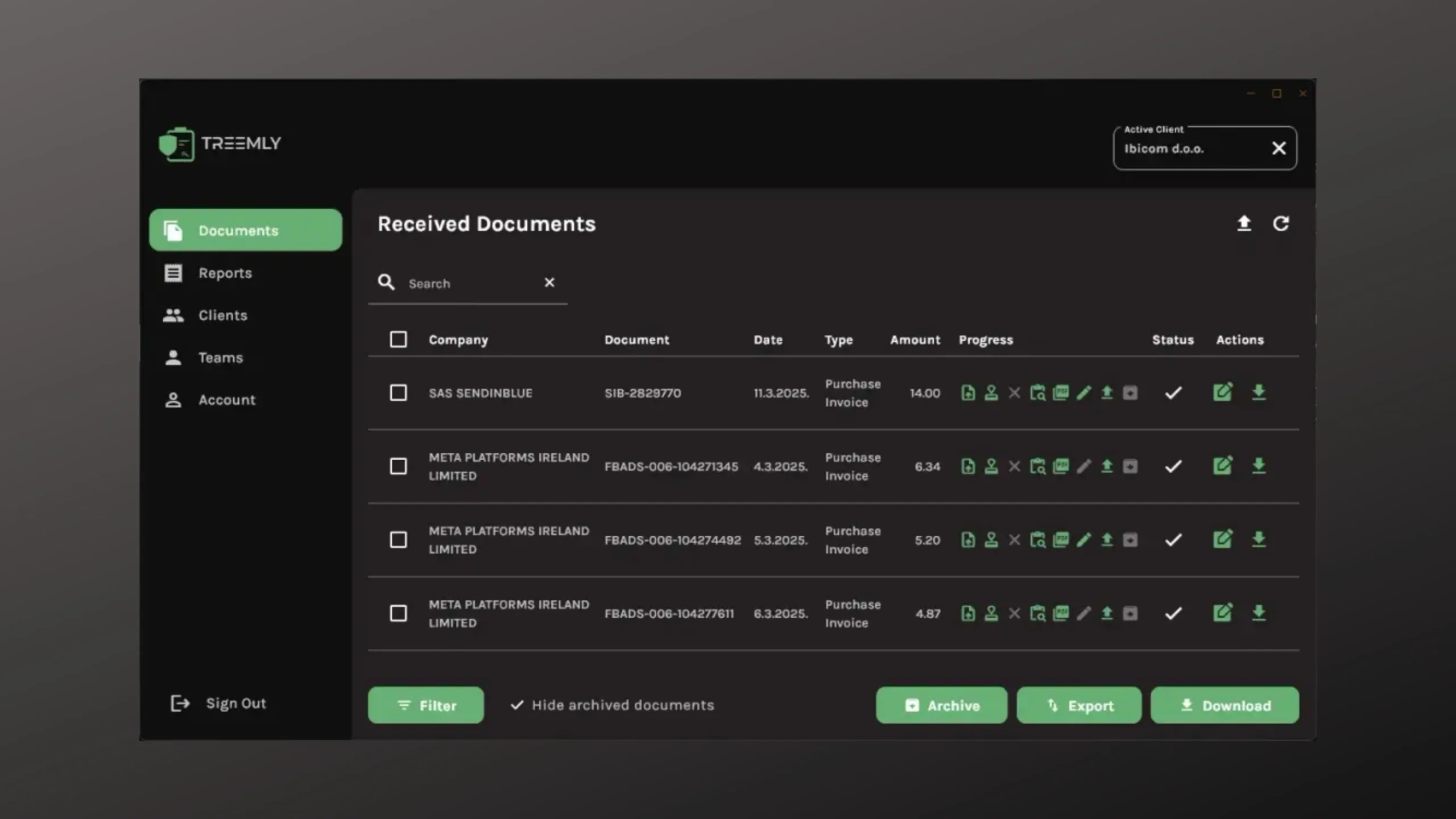
Task: Edit the FBADS-006-104274492 document
Action: [1222, 539]
